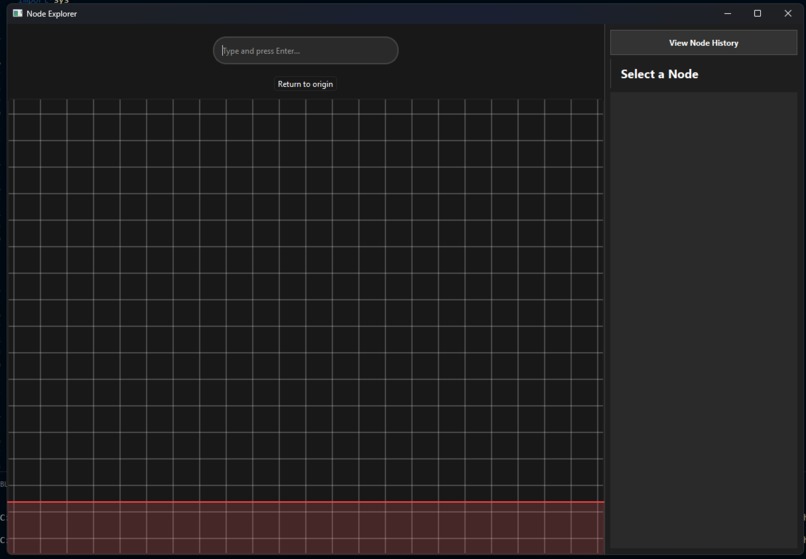Close the Node Explorer window
806x559 pixels.
787,13
